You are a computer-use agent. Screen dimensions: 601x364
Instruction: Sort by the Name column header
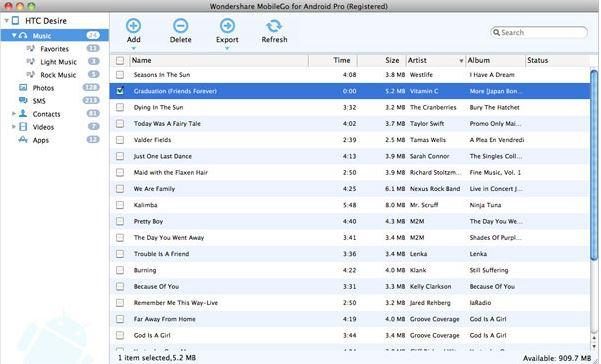tap(218, 61)
